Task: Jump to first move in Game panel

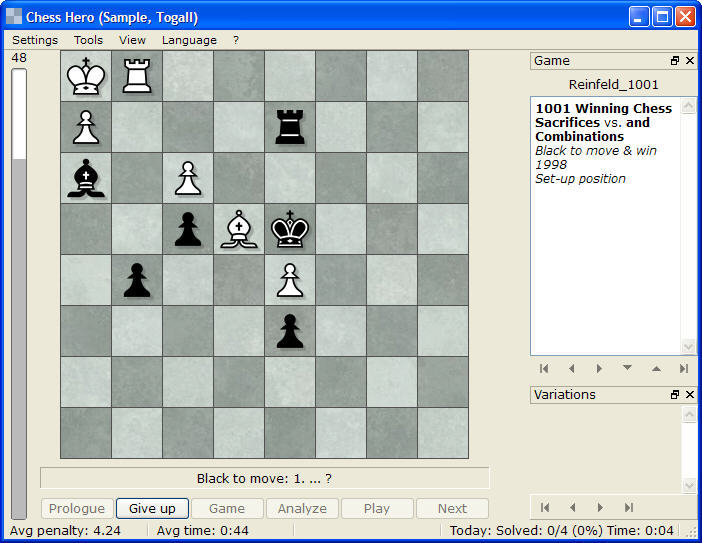Action: [544, 368]
